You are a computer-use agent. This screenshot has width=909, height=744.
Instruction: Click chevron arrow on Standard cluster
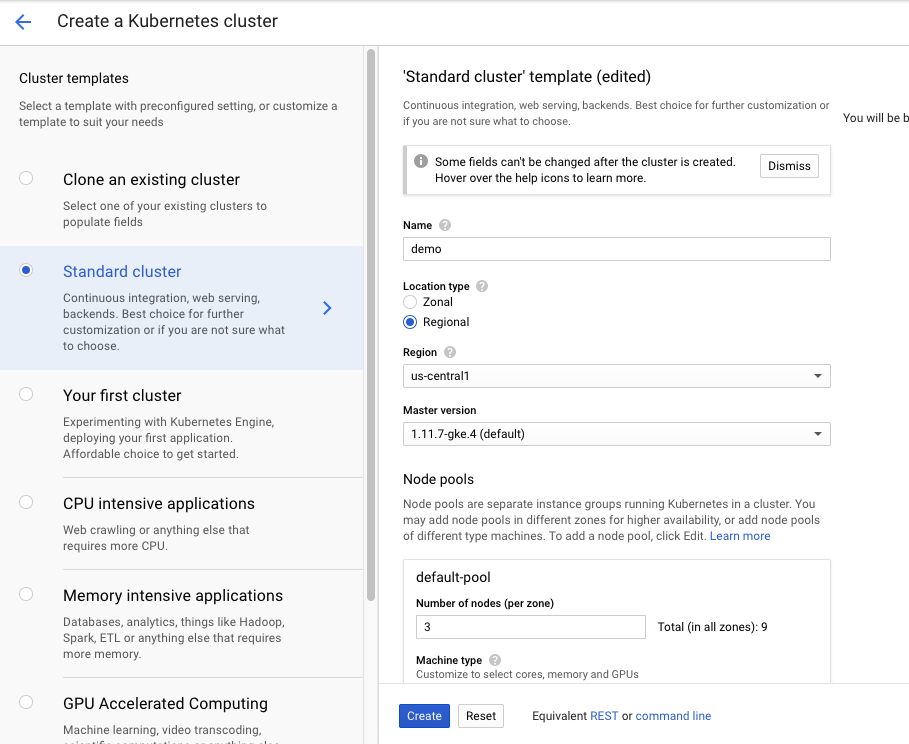pyautogui.click(x=327, y=308)
